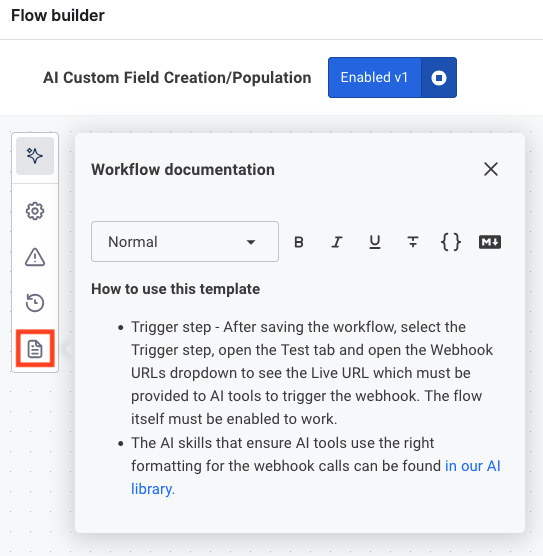Toggle the workflow documentation page icon
Screen dimensions: 543x556
(x=35, y=349)
